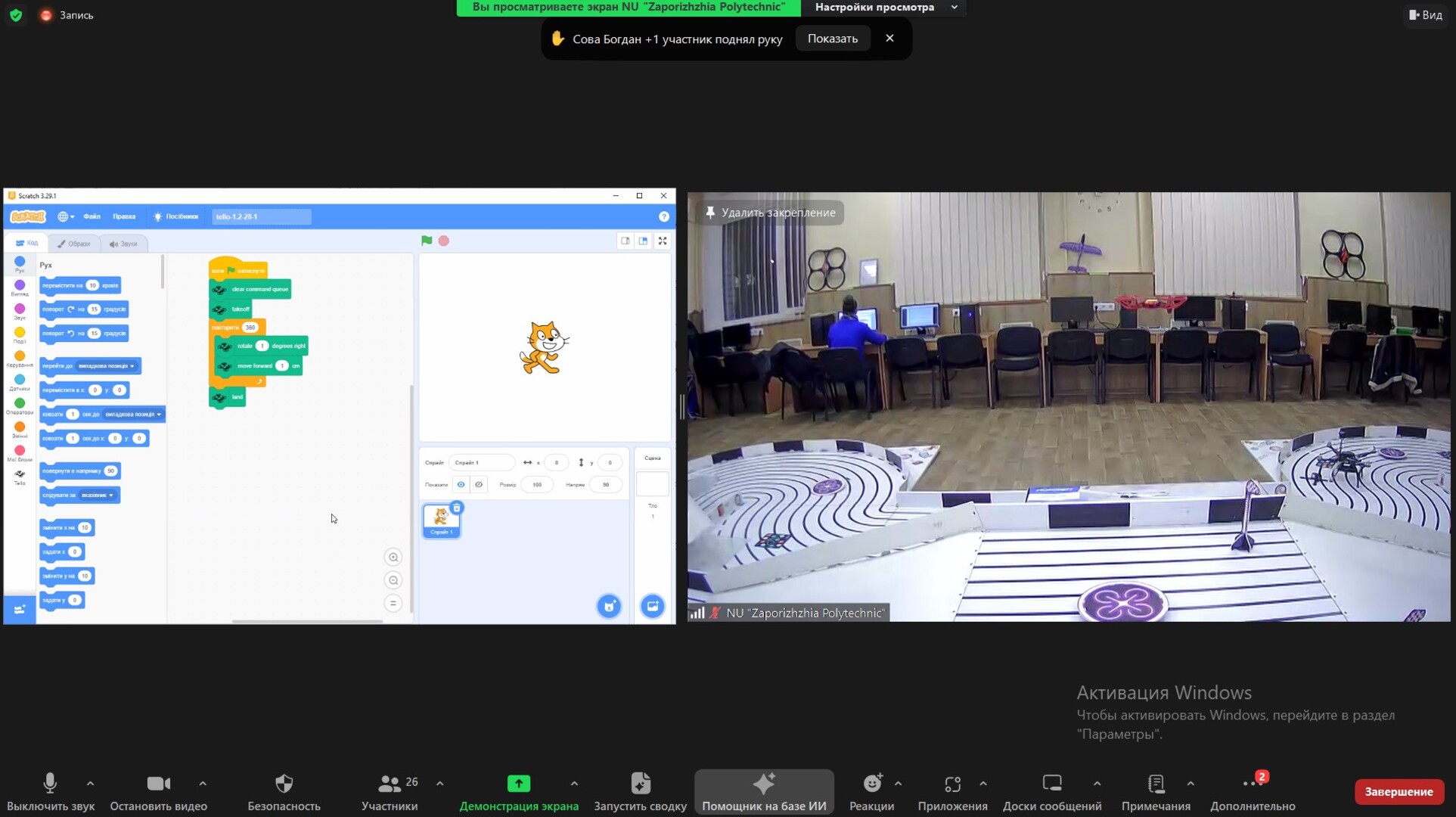Click the zoom-in magnifier in workspace
This screenshot has height=817, width=1456.
[393, 558]
